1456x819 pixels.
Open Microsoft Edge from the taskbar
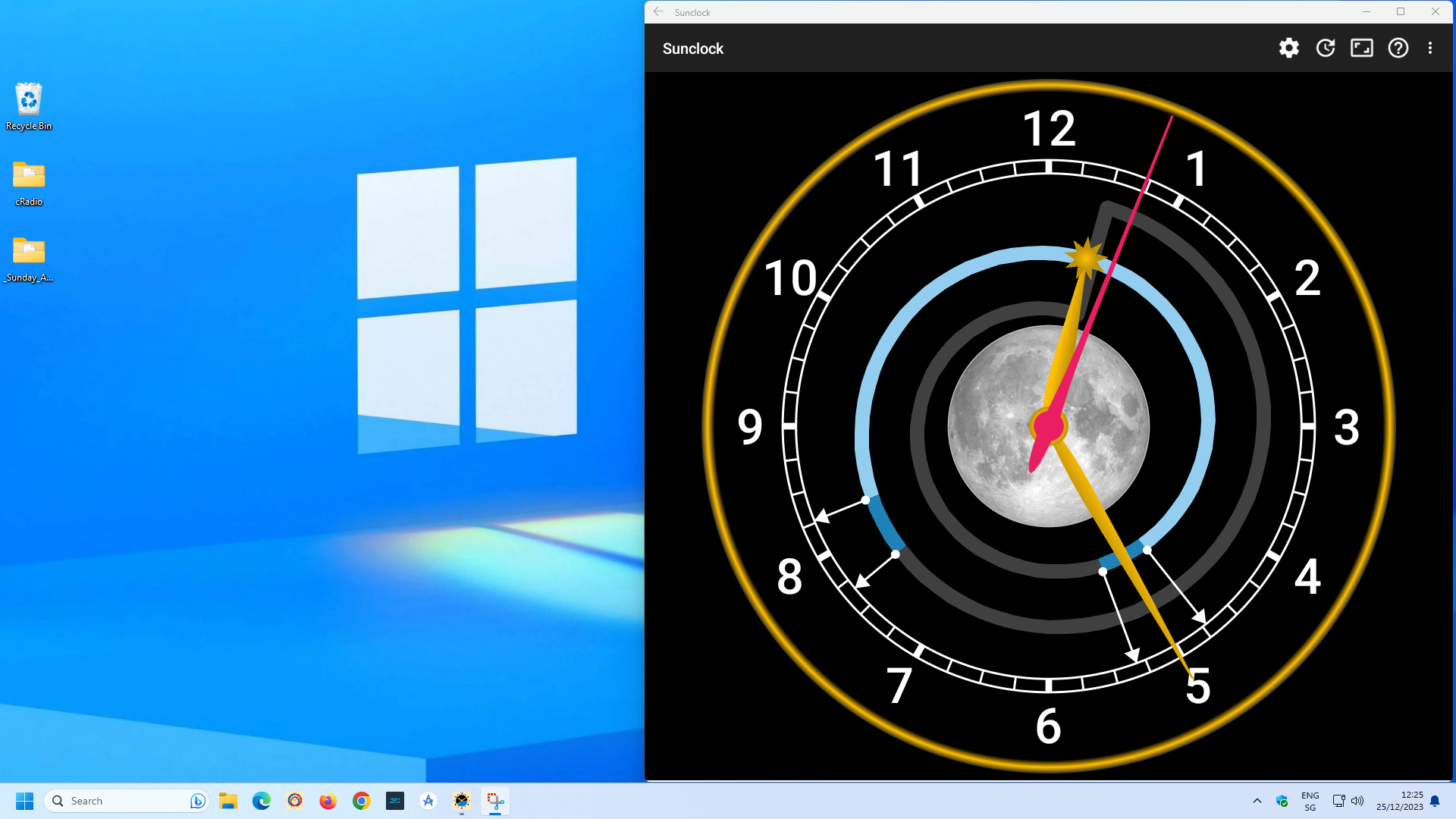(x=262, y=801)
